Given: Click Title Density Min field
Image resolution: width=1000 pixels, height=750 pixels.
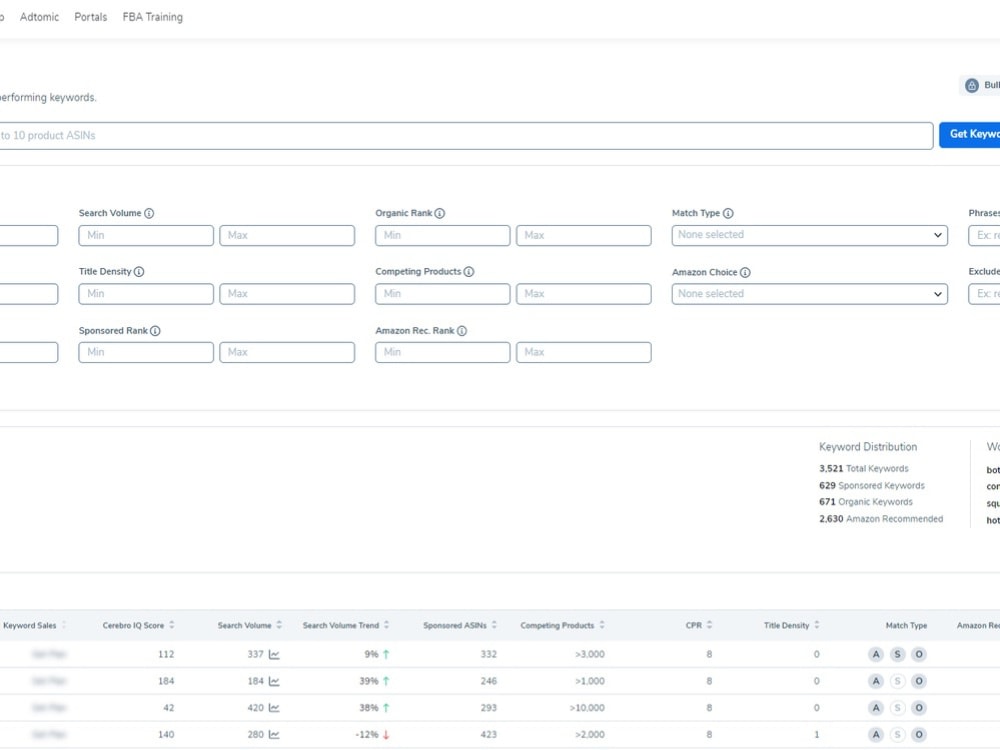Looking at the screenshot, I should tap(146, 294).
